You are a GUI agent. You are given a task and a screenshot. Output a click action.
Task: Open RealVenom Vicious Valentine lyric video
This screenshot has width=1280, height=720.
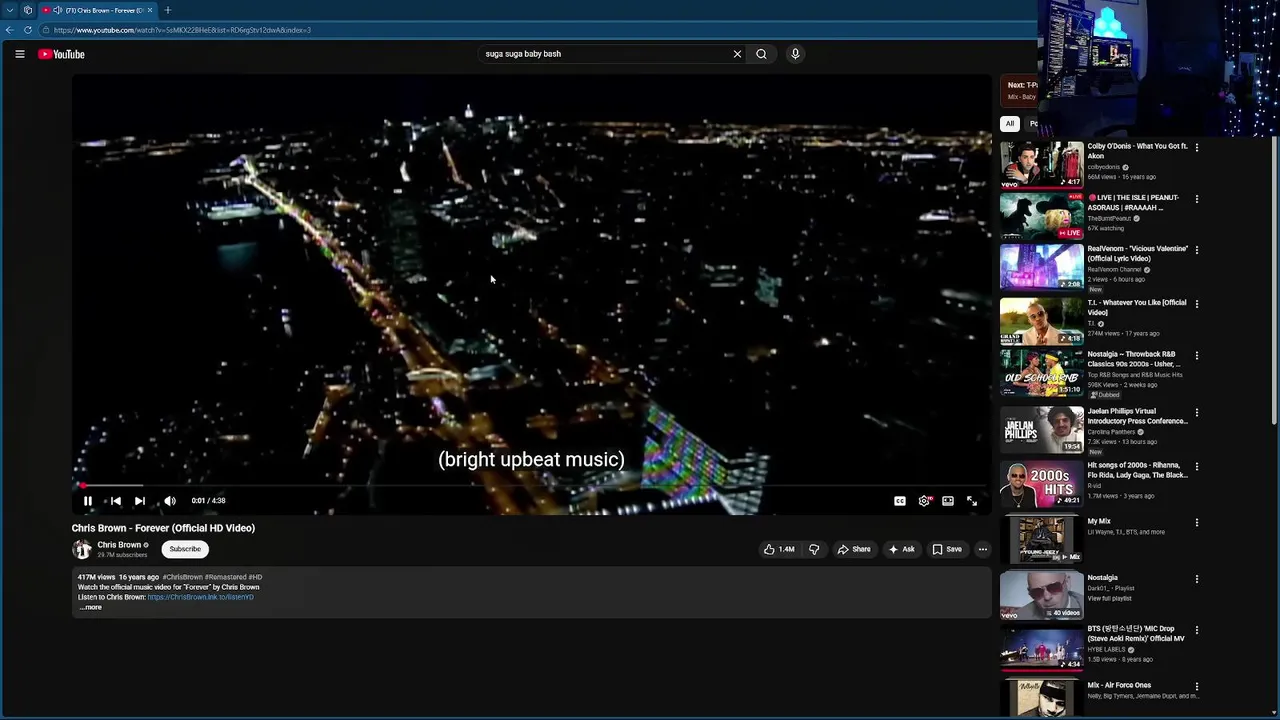[x=1041, y=267]
